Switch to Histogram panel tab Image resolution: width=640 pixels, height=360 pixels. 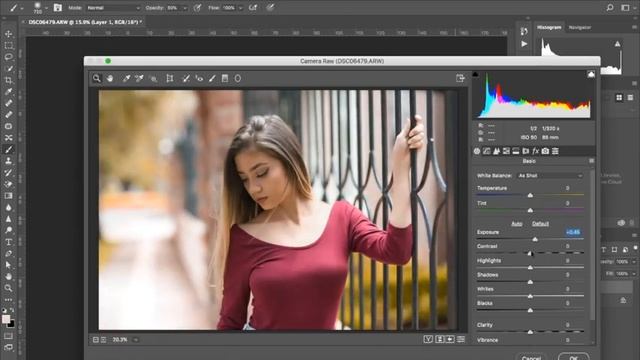[549, 27]
